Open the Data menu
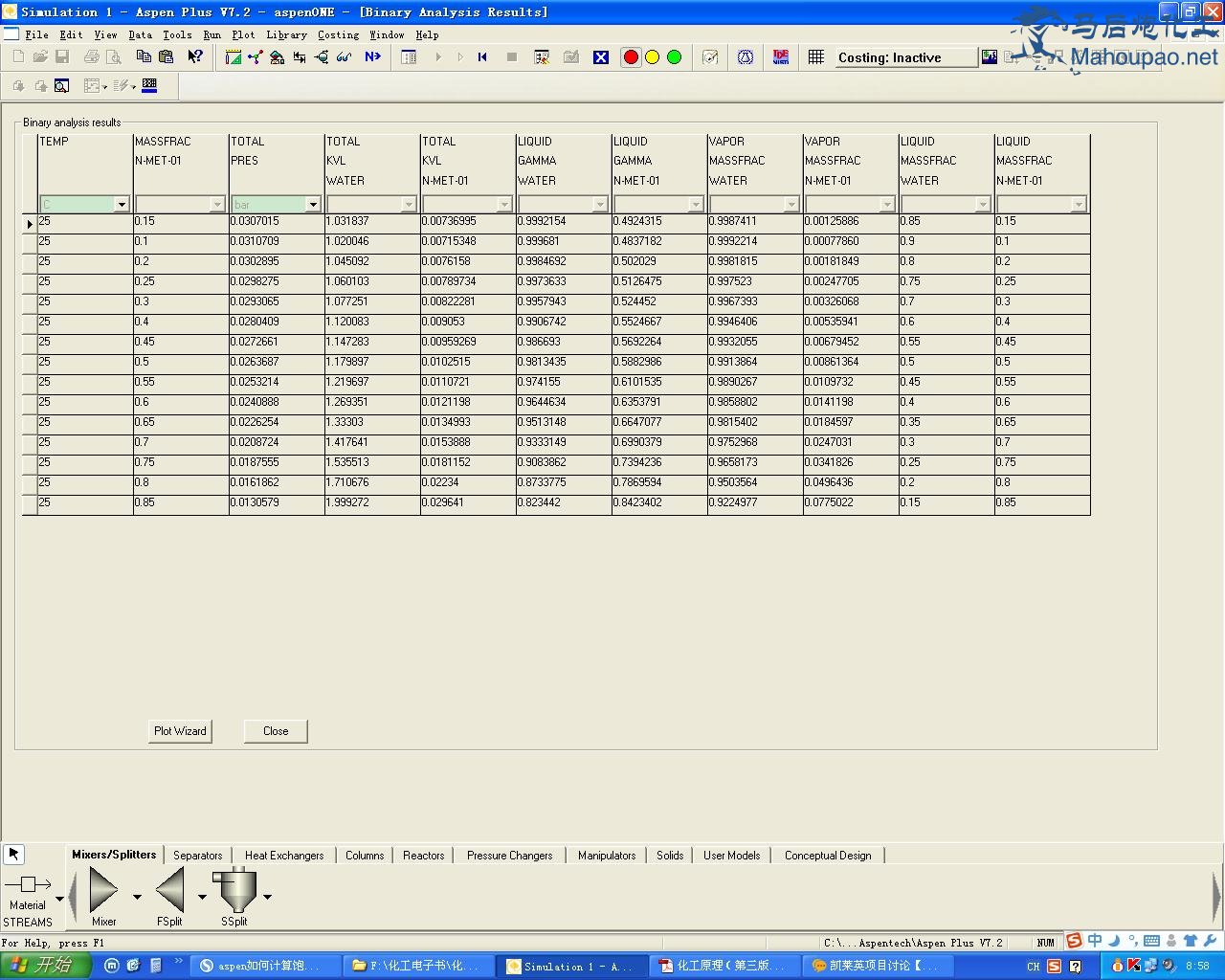Screen dimensions: 1225x980 pos(140,34)
